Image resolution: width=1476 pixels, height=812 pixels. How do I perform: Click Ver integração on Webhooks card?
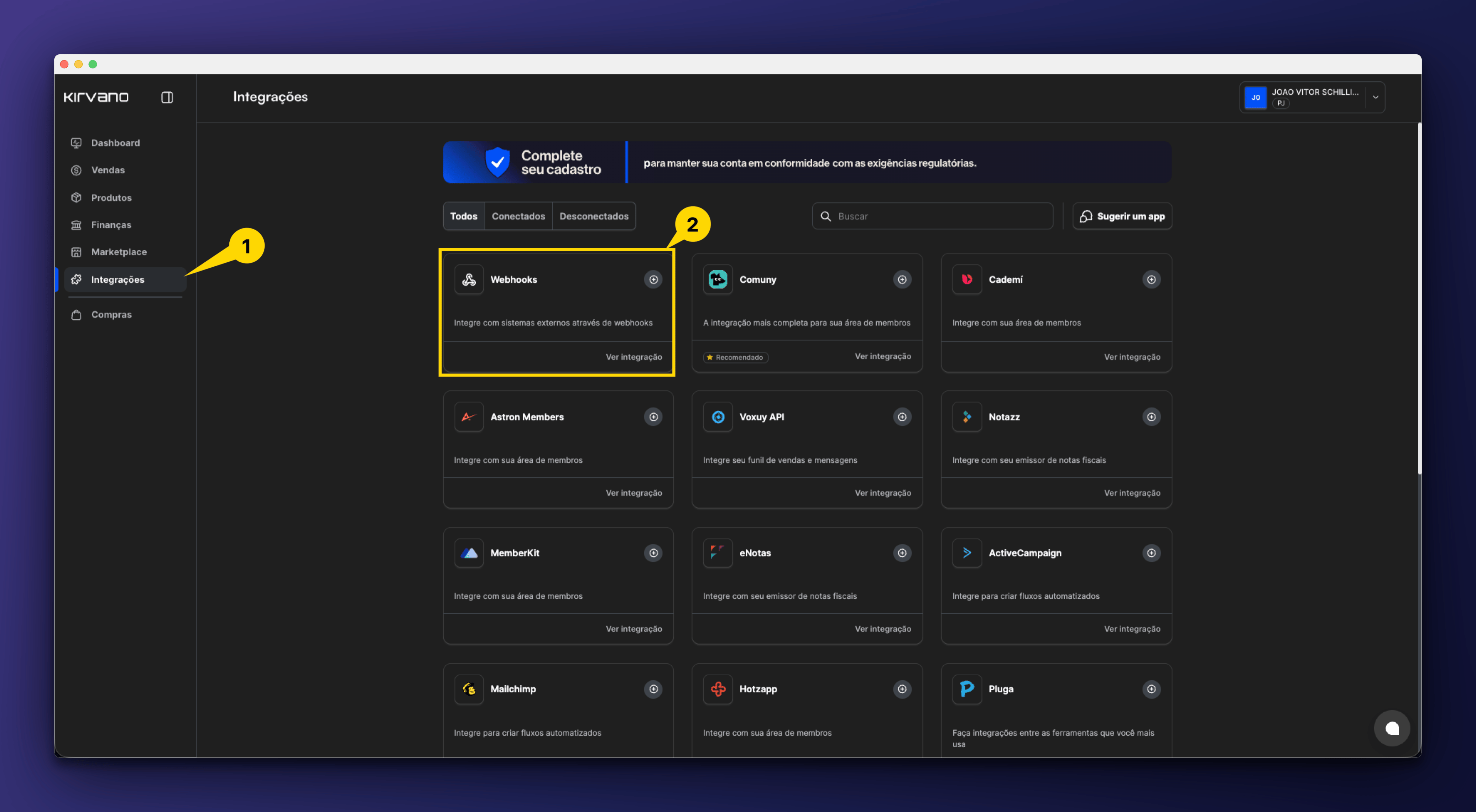634,357
